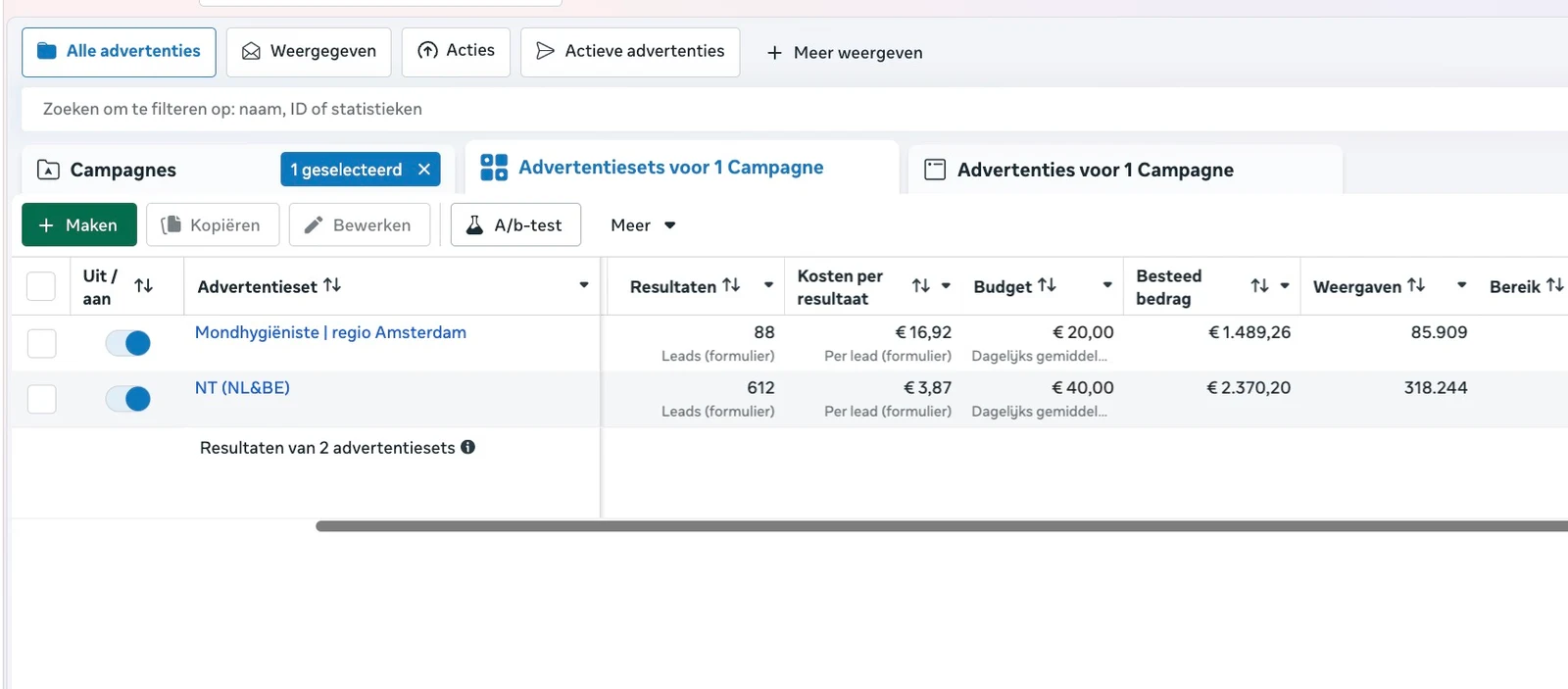Sort by Weergaven column arrows
This screenshot has width=1568, height=689.
(x=1416, y=284)
